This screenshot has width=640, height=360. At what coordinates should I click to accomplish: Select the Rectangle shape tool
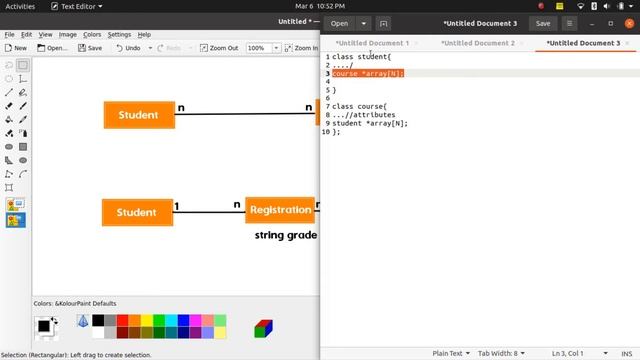[x=23, y=147]
